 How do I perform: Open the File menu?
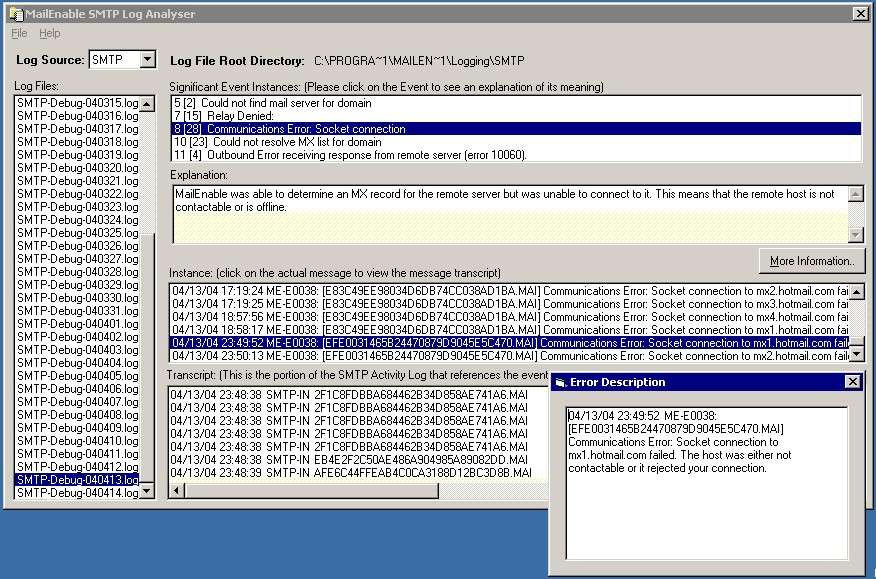point(19,33)
